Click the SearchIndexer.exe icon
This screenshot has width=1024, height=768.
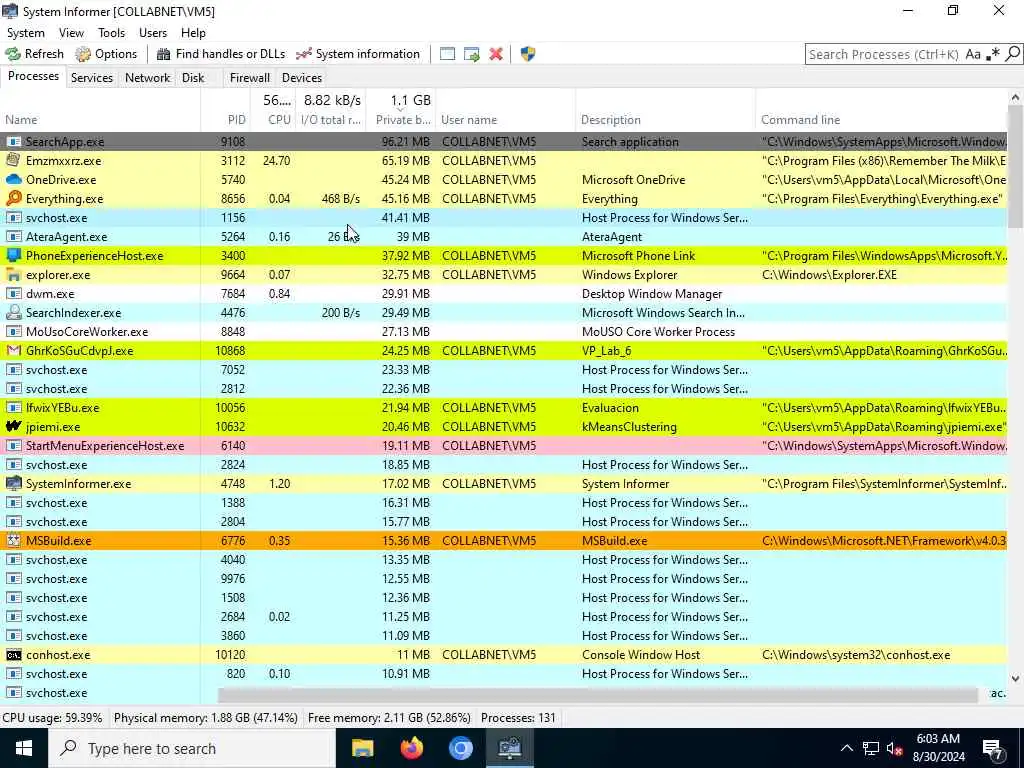[x=13, y=313]
